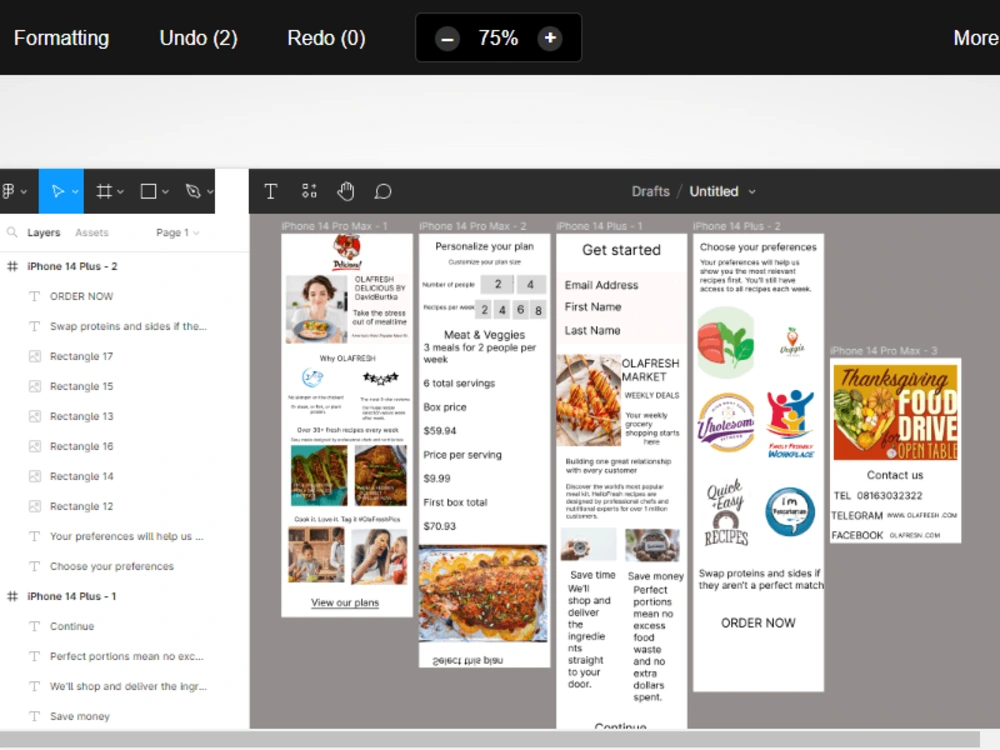The width and height of the screenshot is (1000, 750).
Task: Select iPhone 14 Plus - 1 layer row
Action: [x=124, y=596]
